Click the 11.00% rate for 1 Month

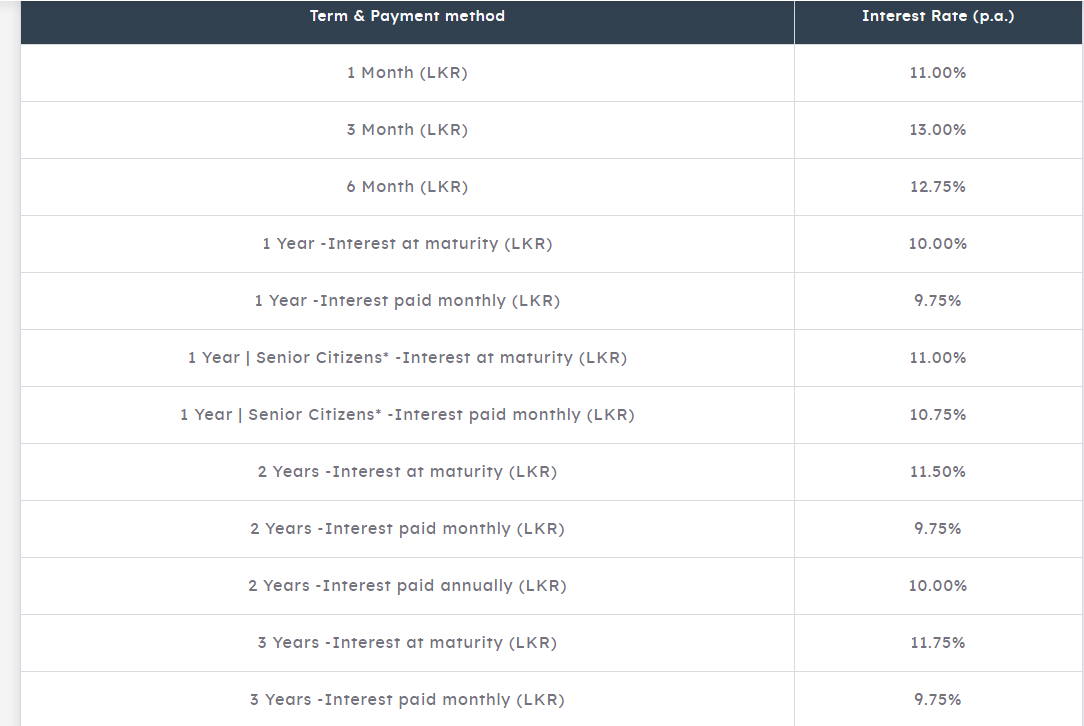pos(938,73)
